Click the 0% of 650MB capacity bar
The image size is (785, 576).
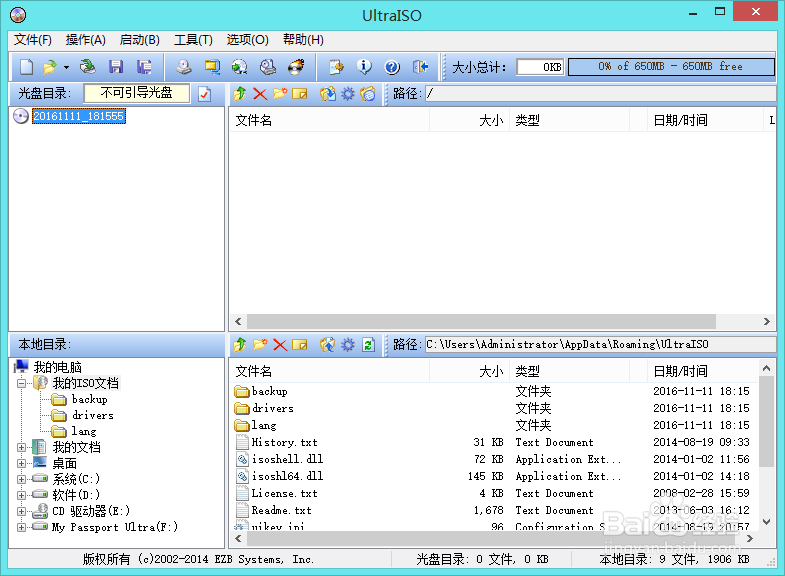[671, 67]
